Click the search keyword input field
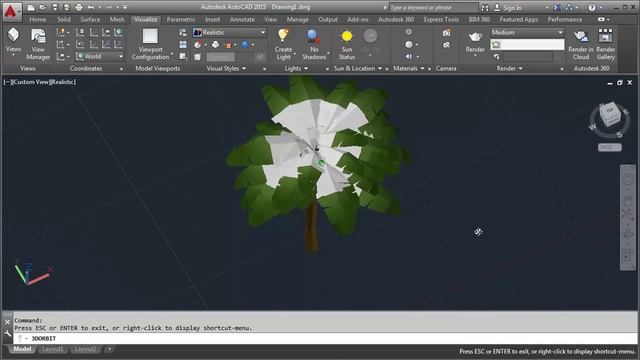Screen dimensions: 640x360 coord(433,7)
